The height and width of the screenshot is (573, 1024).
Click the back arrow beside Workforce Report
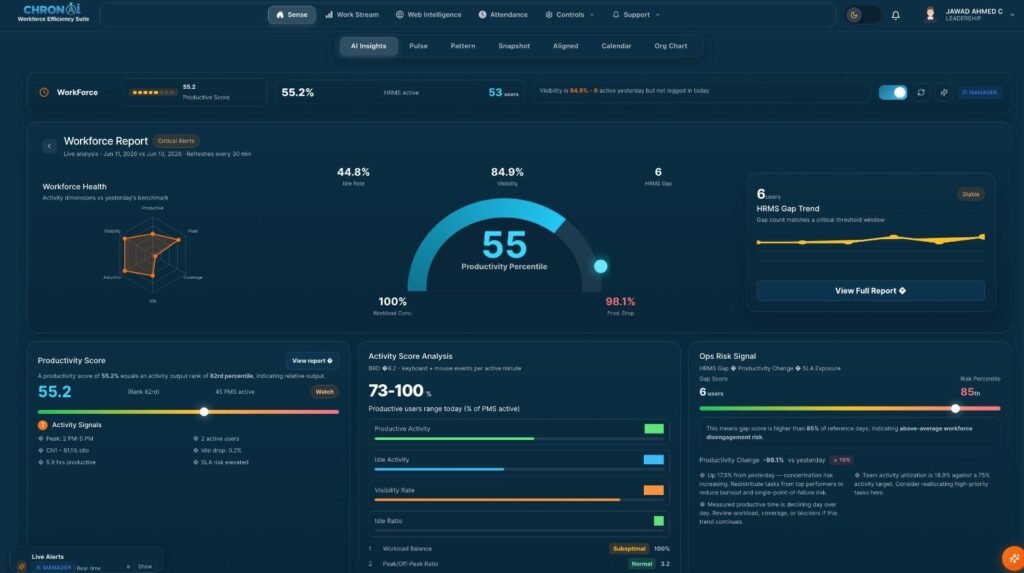(49, 146)
